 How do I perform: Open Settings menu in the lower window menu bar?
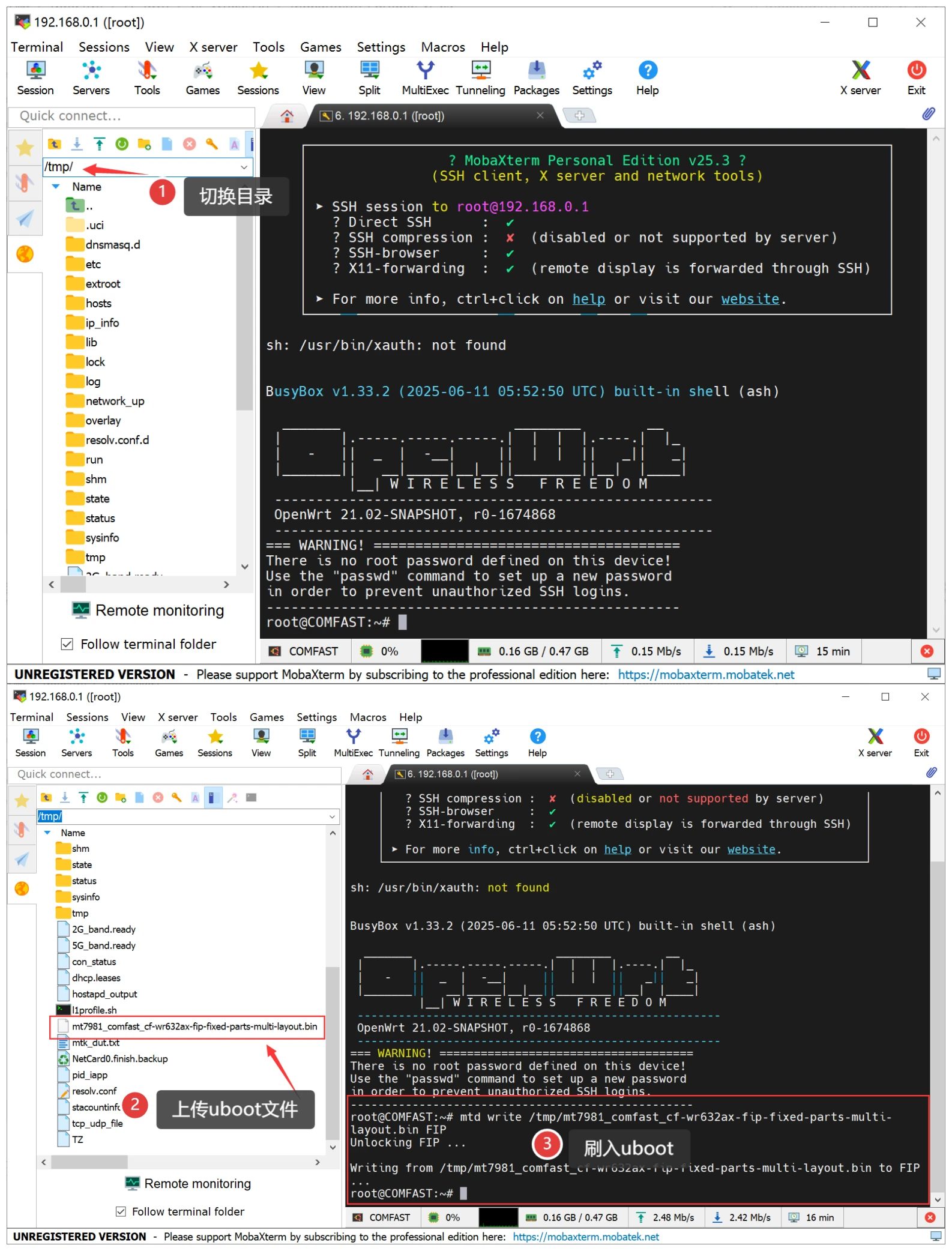[316, 717]
